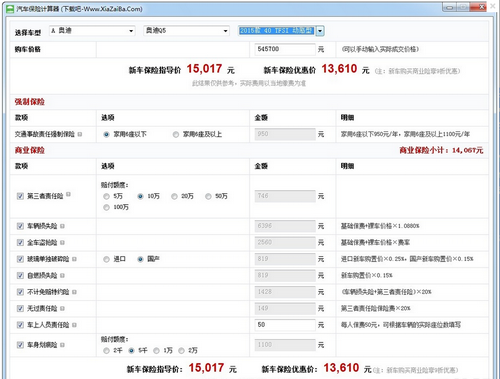
Task: Uncheck the 车辆损失险 checkbox
Action: click(x=20, y=226)
